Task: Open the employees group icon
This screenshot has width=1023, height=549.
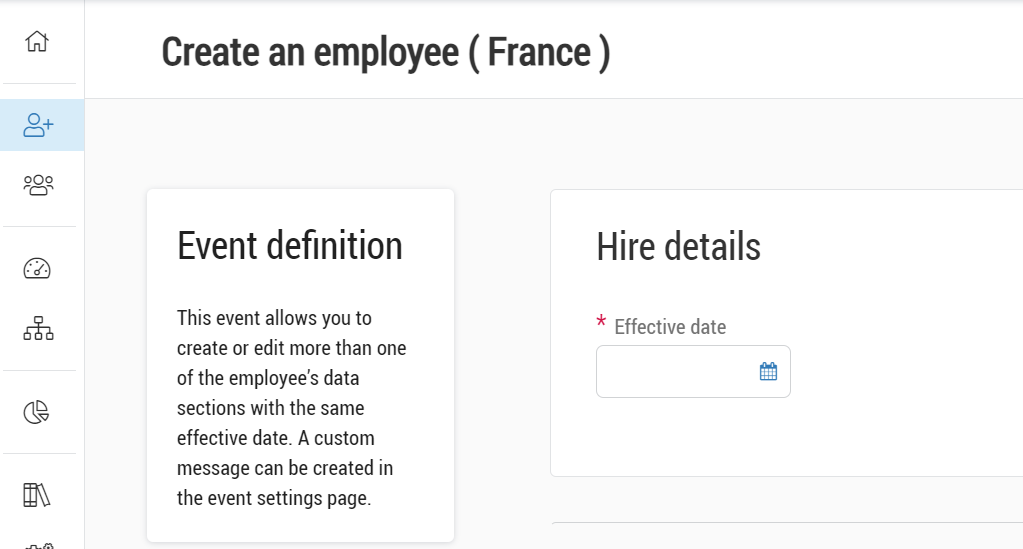Action: click(x=38, y=184)
